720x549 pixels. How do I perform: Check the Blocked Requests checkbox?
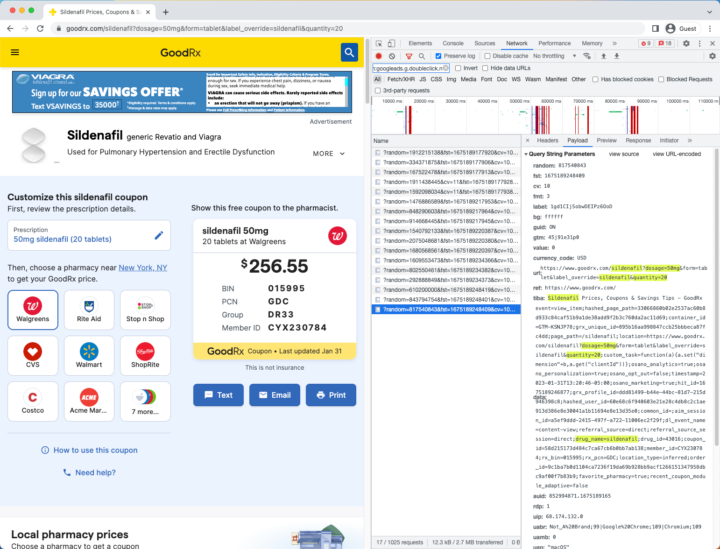point(661,79)
